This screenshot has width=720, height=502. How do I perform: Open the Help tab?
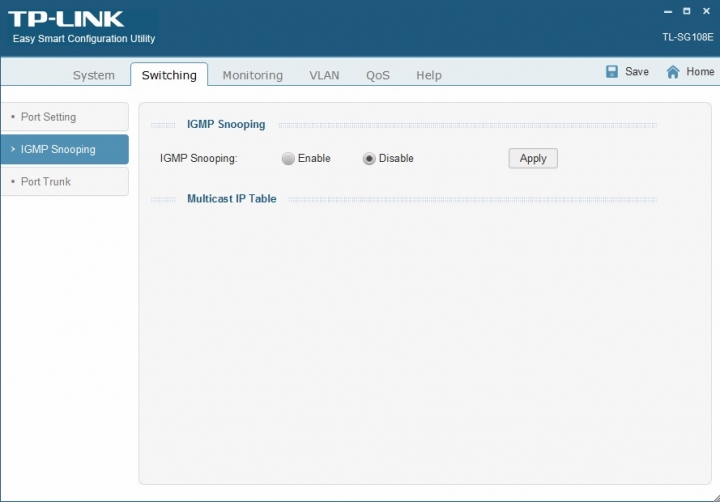pos(429,75)
